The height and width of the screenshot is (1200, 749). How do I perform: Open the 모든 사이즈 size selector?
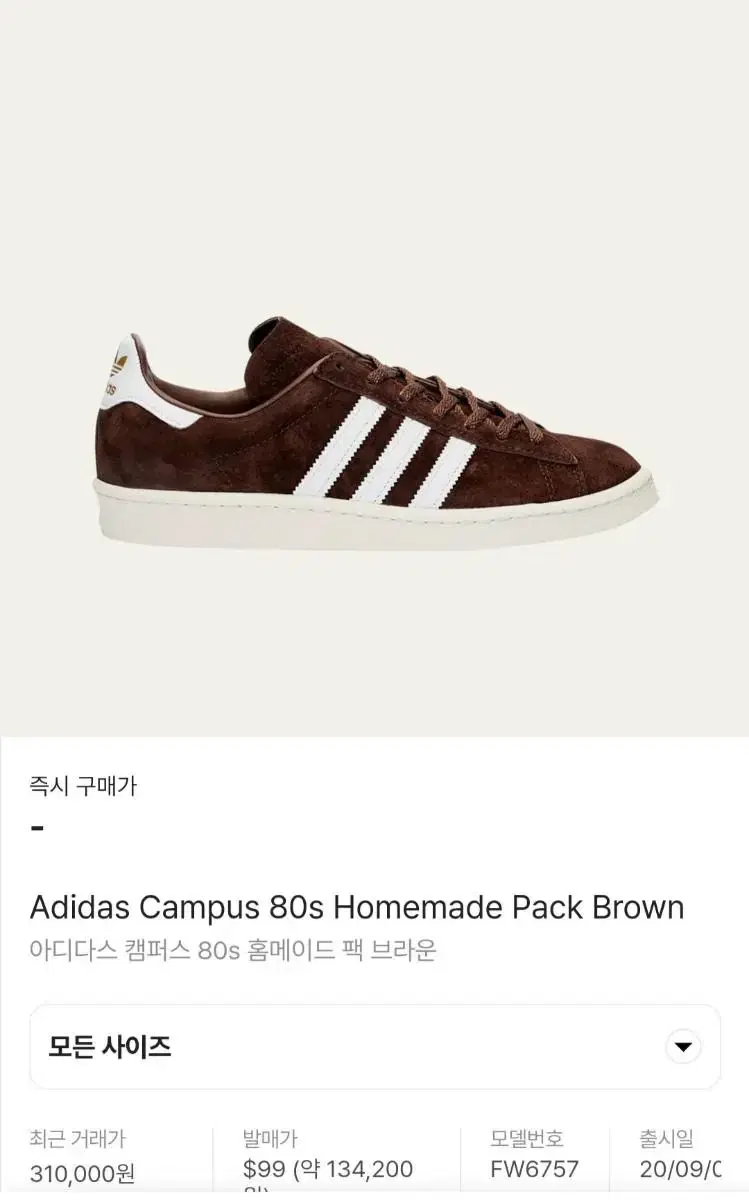click(x=375, y=1047)
